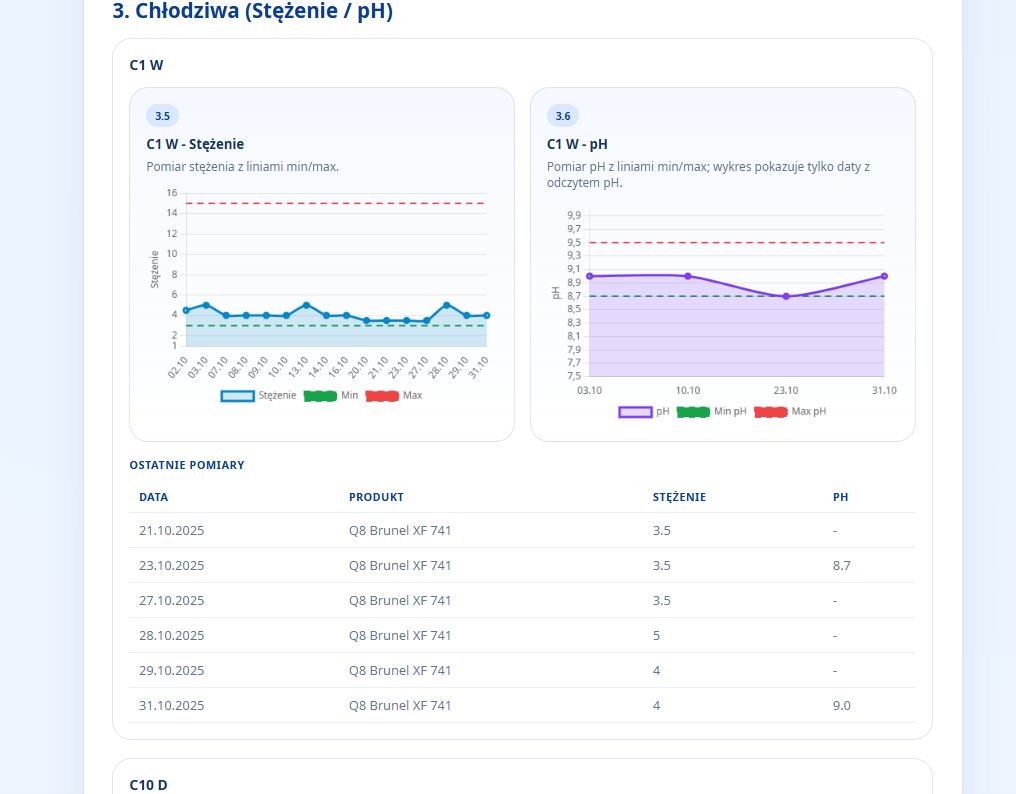Click the PRODUKT column header
This screenshot has height=794, width=1016.
(376, 497)
